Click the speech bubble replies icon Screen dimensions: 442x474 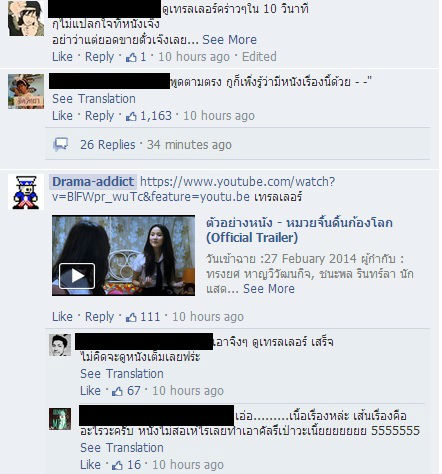pyautogui.click(x=60, y=145)
